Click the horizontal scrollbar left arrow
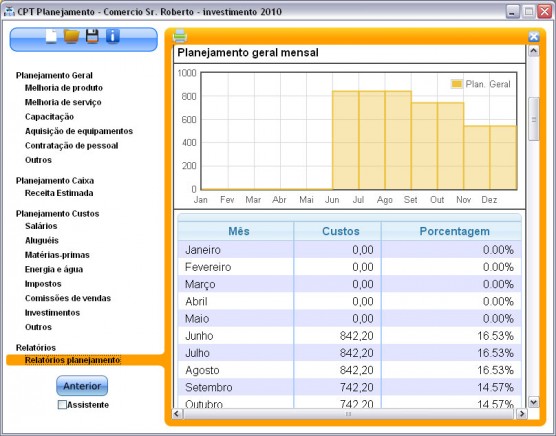Screen dimensions: 556x436 [x=177, y=414]
